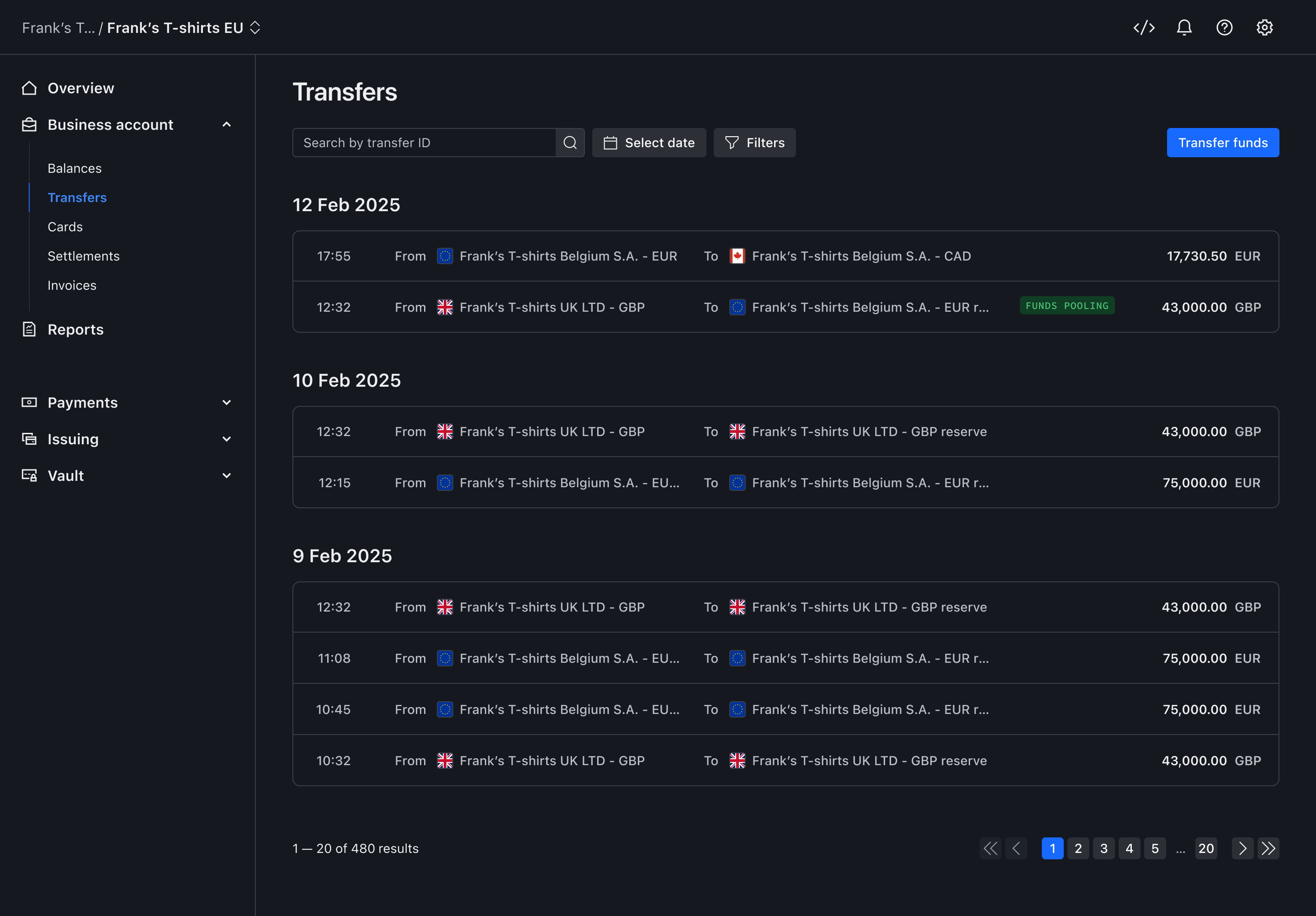1316x916 pixels.
Task: Go to page 5 of results
Action: tap(1155, 848)
